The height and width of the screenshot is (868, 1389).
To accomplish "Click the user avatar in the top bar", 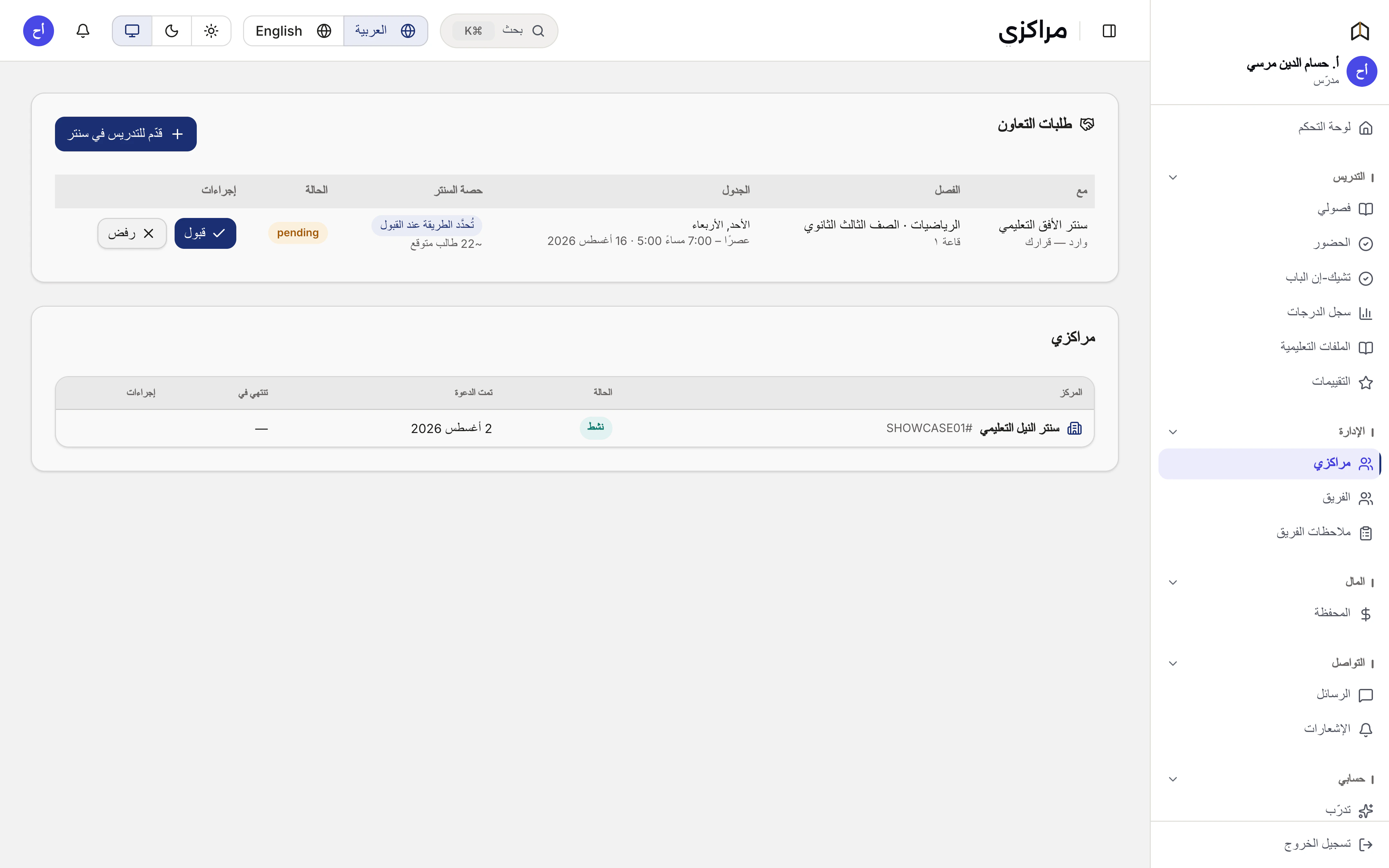I will coord(39,31).
